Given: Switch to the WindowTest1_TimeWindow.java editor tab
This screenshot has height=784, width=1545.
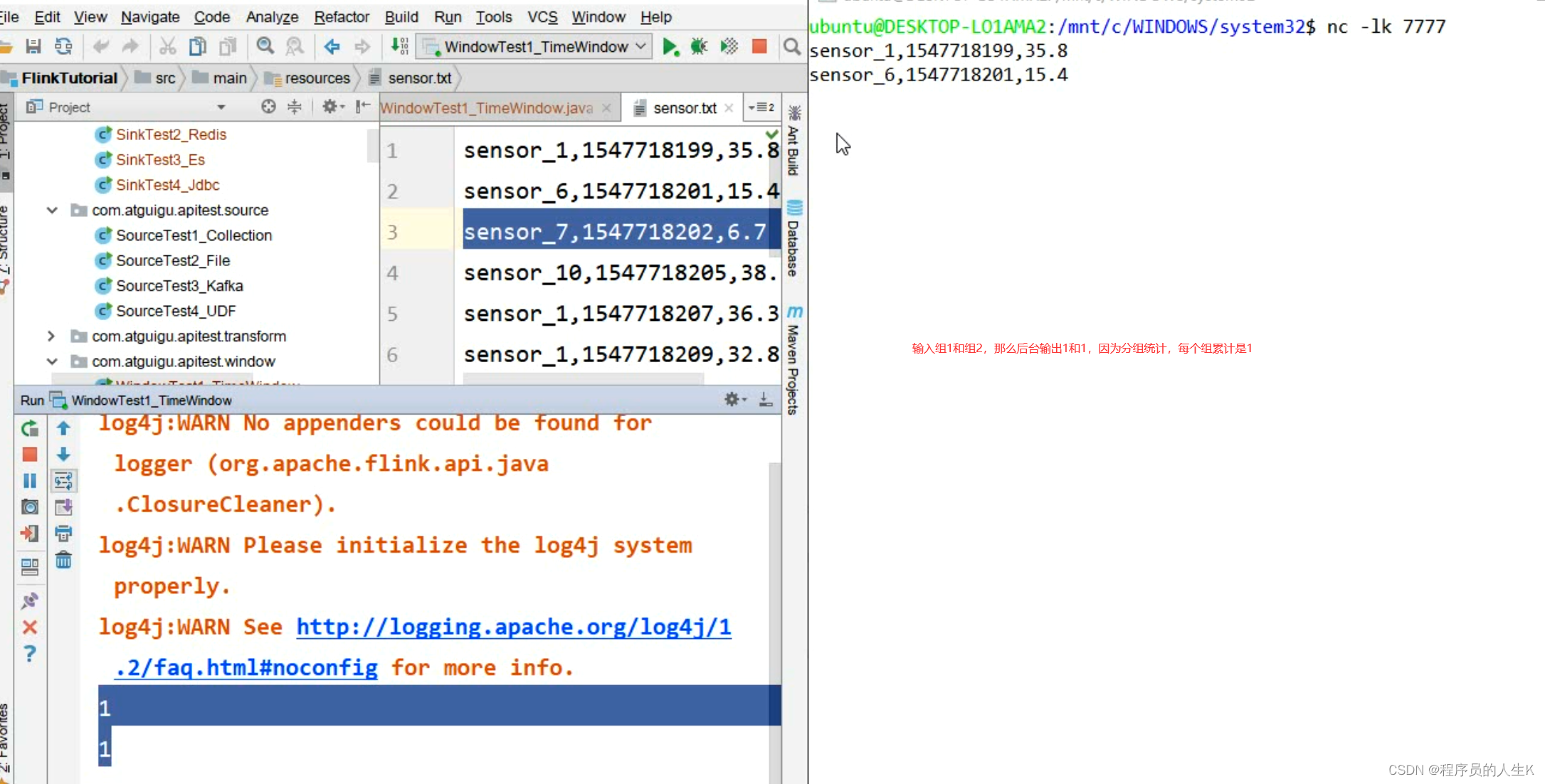Looking at the screenshot, I should click(x=487, y=107).
